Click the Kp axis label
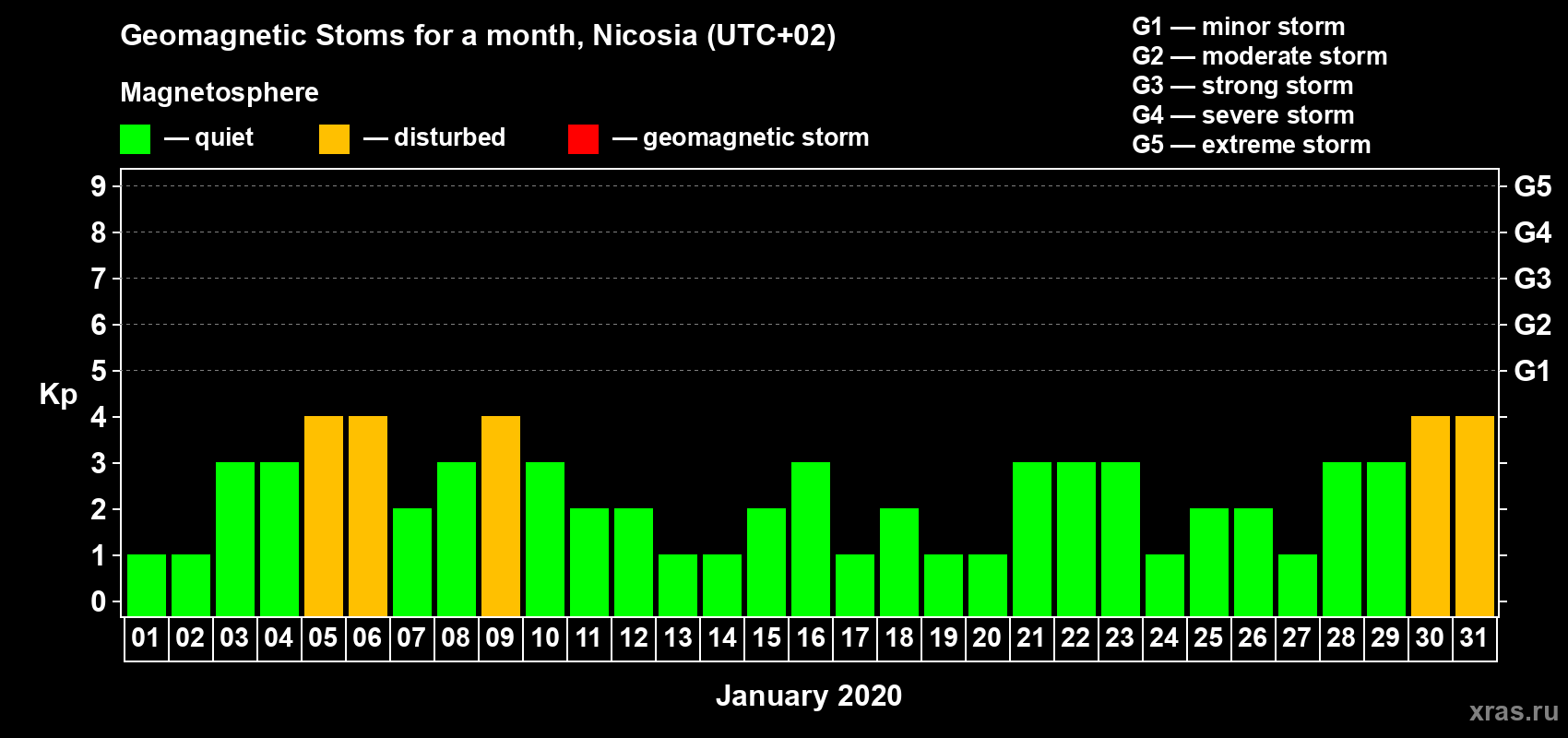This screenshot has height=738, width=1568. (x=58, y=395)
